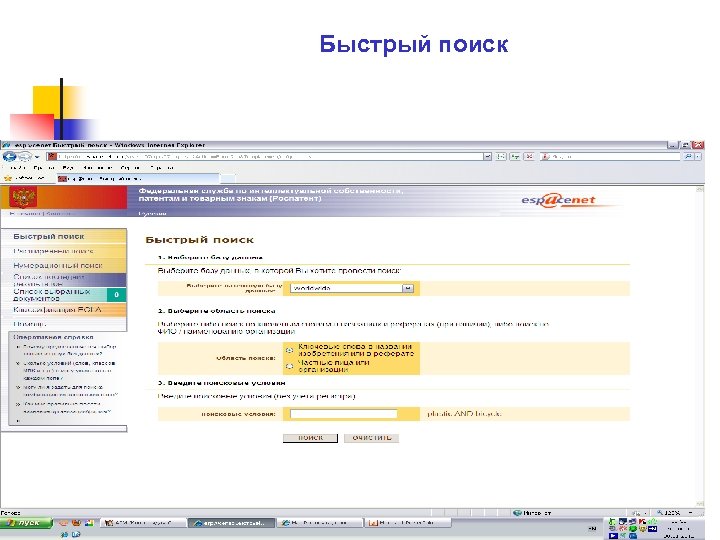The image size is (720, 540).
Task: Click the Поиск button
Action: point(310,438)
